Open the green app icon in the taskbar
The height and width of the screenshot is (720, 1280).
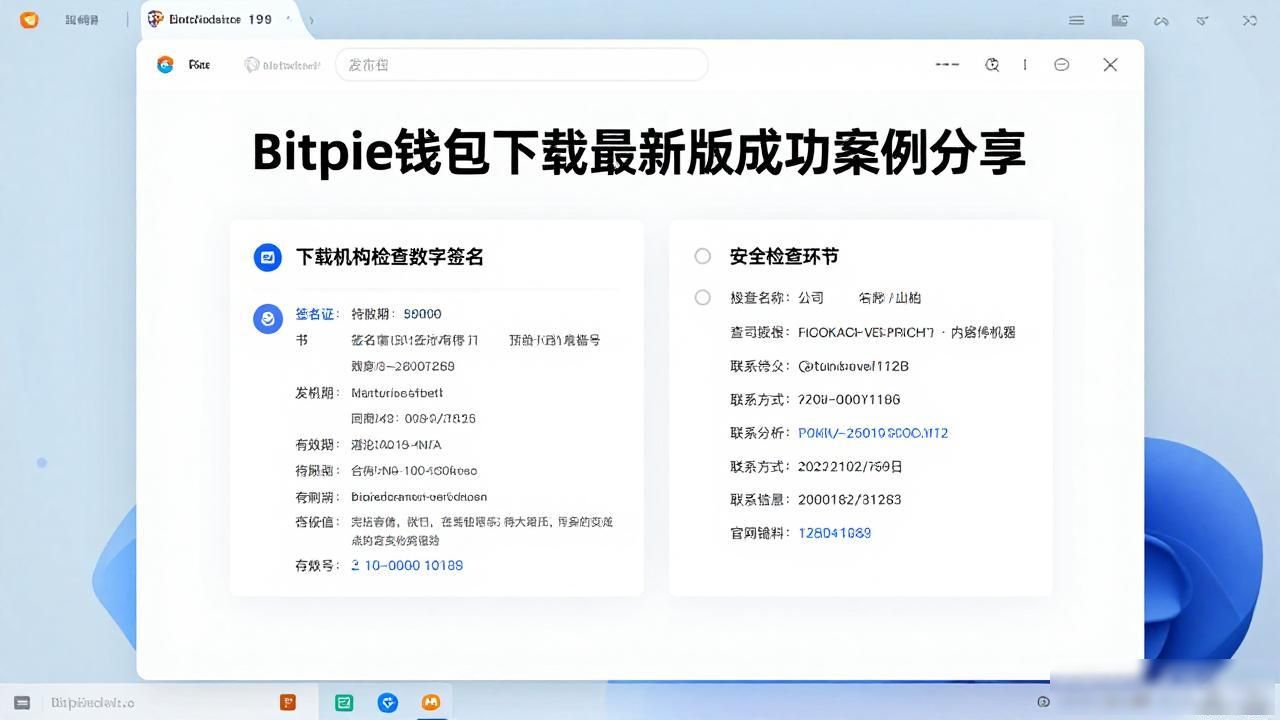344,702
